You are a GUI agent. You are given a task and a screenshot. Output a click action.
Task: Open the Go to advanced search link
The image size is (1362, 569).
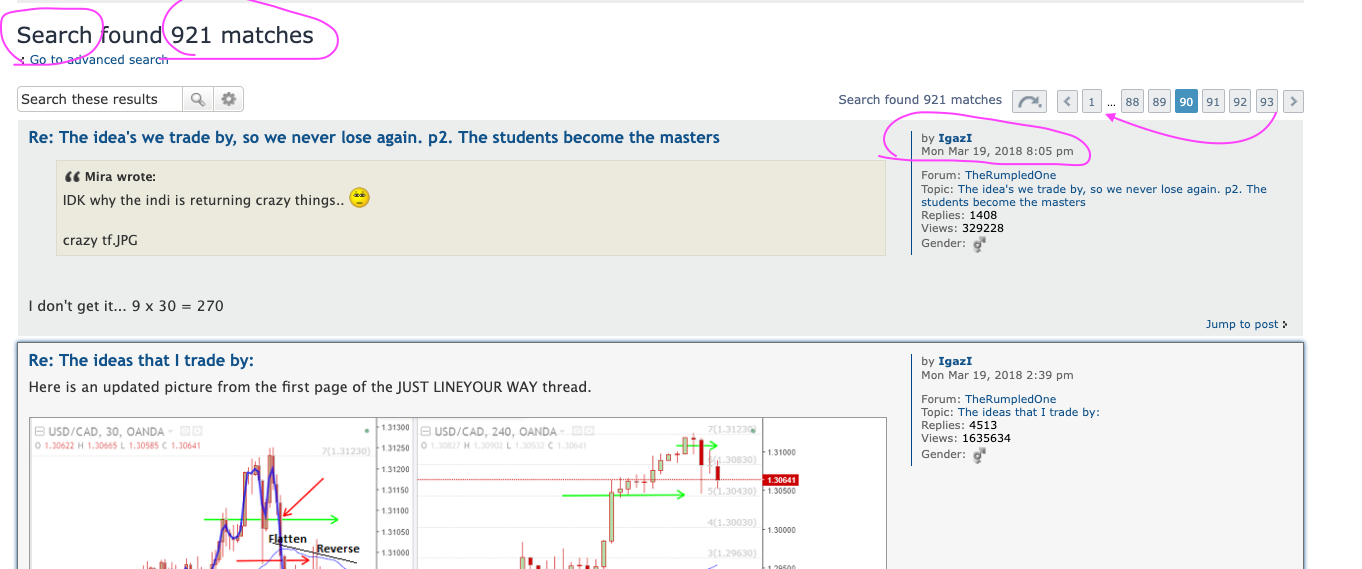tap(99, 60)
